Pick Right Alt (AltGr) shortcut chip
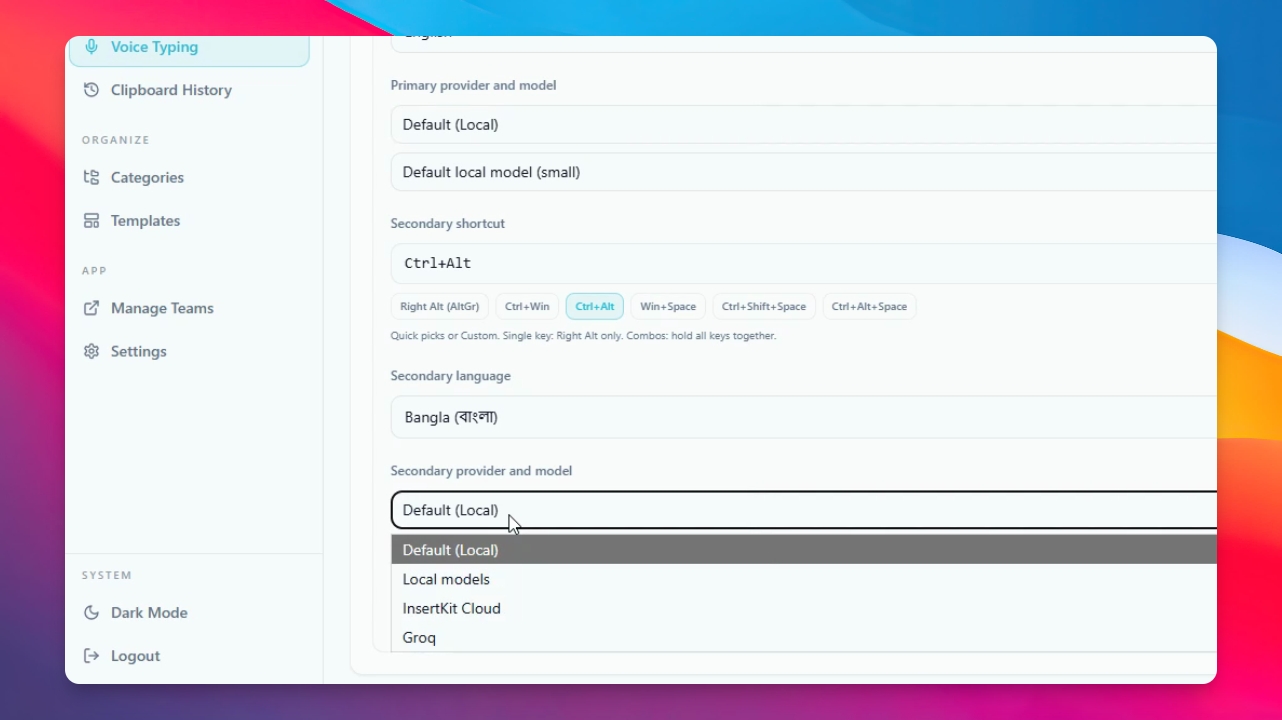 coord(439,307)
